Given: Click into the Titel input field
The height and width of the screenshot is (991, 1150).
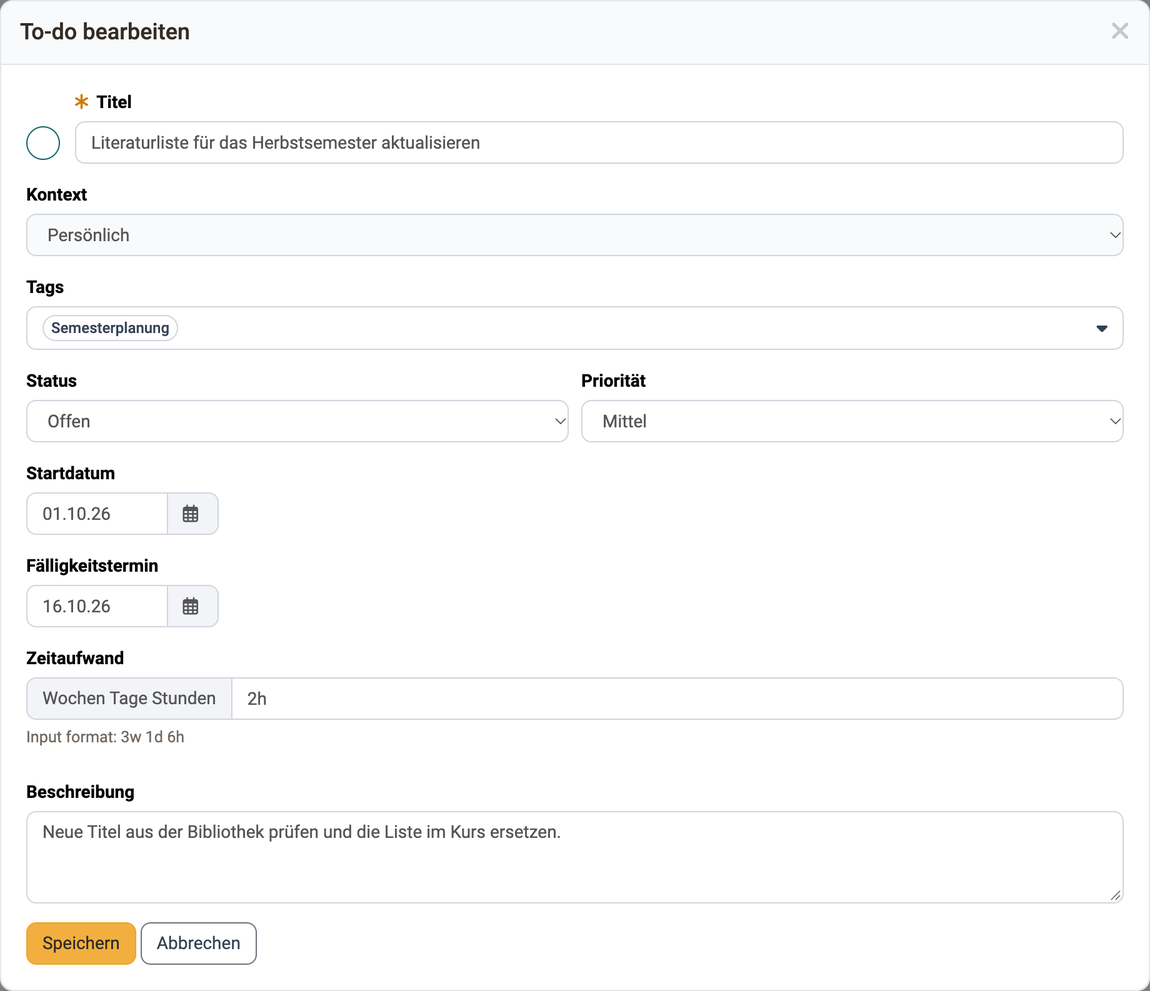Looking at the screenshot, I should tap(598, 142).
